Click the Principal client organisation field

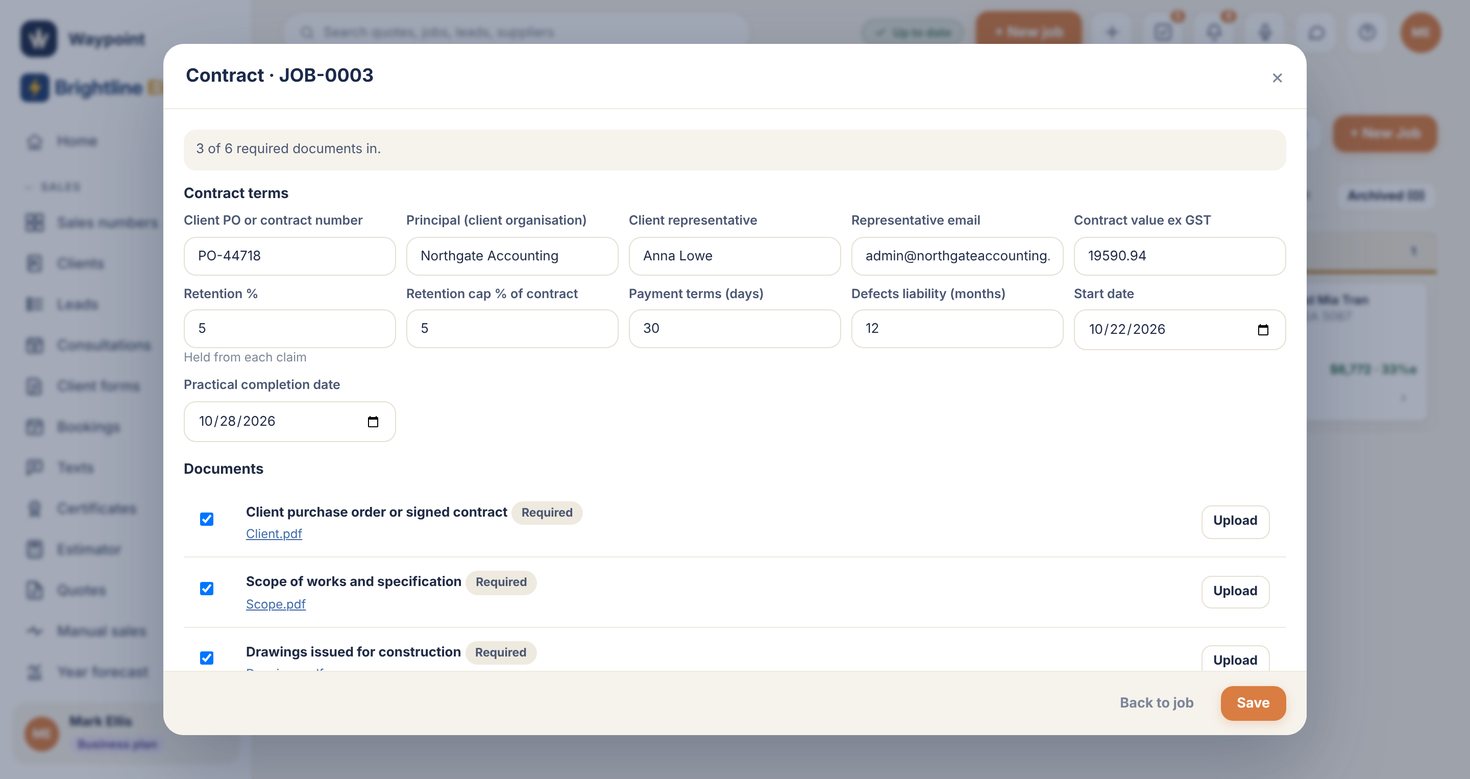coord(512,256)
